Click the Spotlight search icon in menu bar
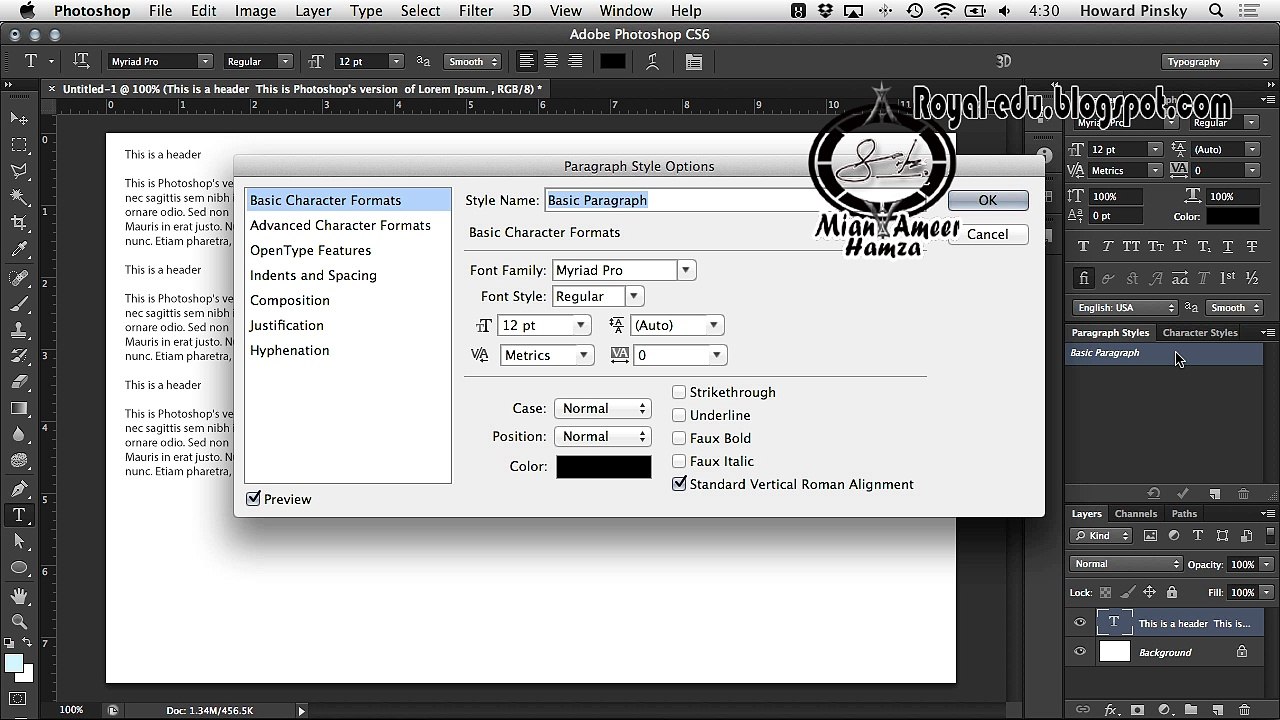Viewport: 1280px width, 720px height. click(x=1216, y=11)
